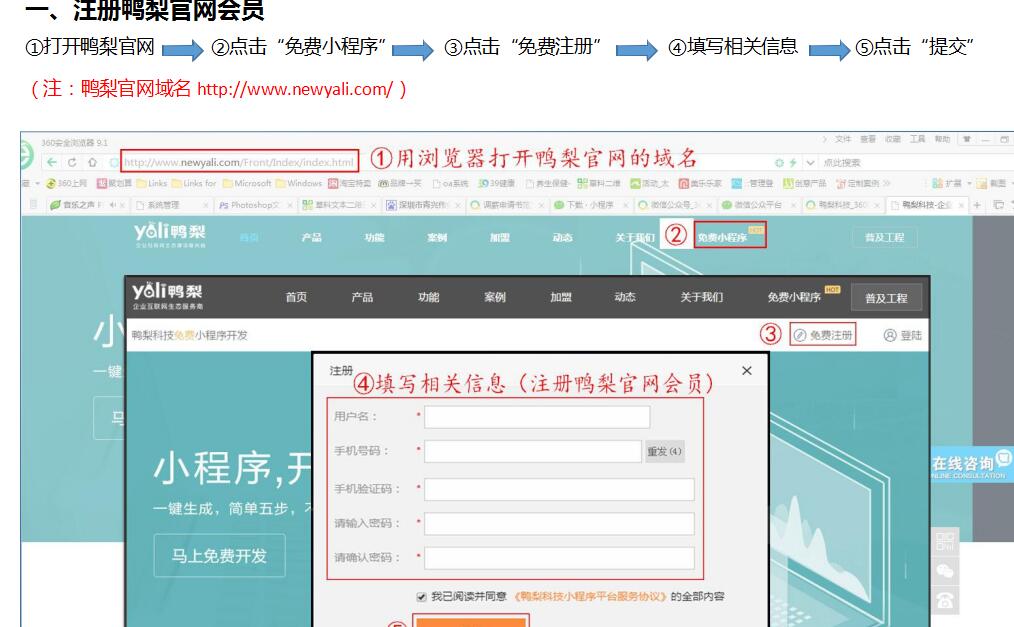Click the 登陆 login link
1014x627 pixels.
pyautogui.click(x=903, y=336)
